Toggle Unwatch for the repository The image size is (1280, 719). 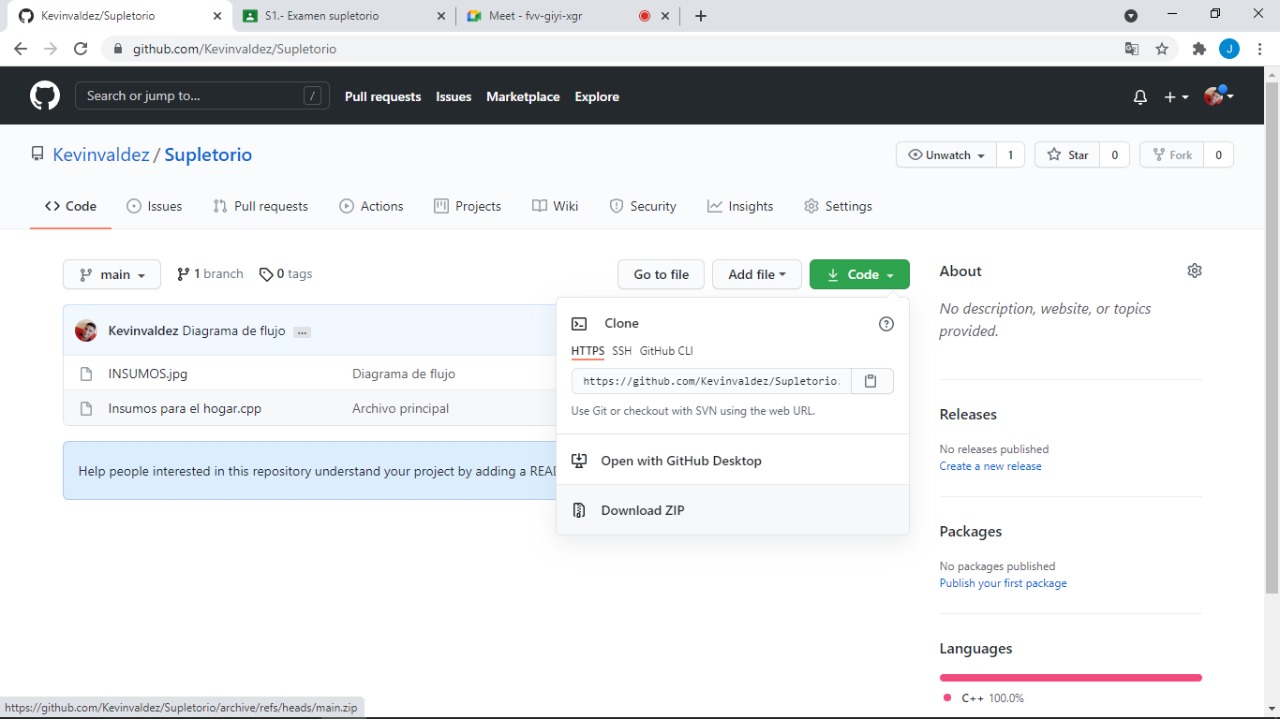tap(946, 155)
